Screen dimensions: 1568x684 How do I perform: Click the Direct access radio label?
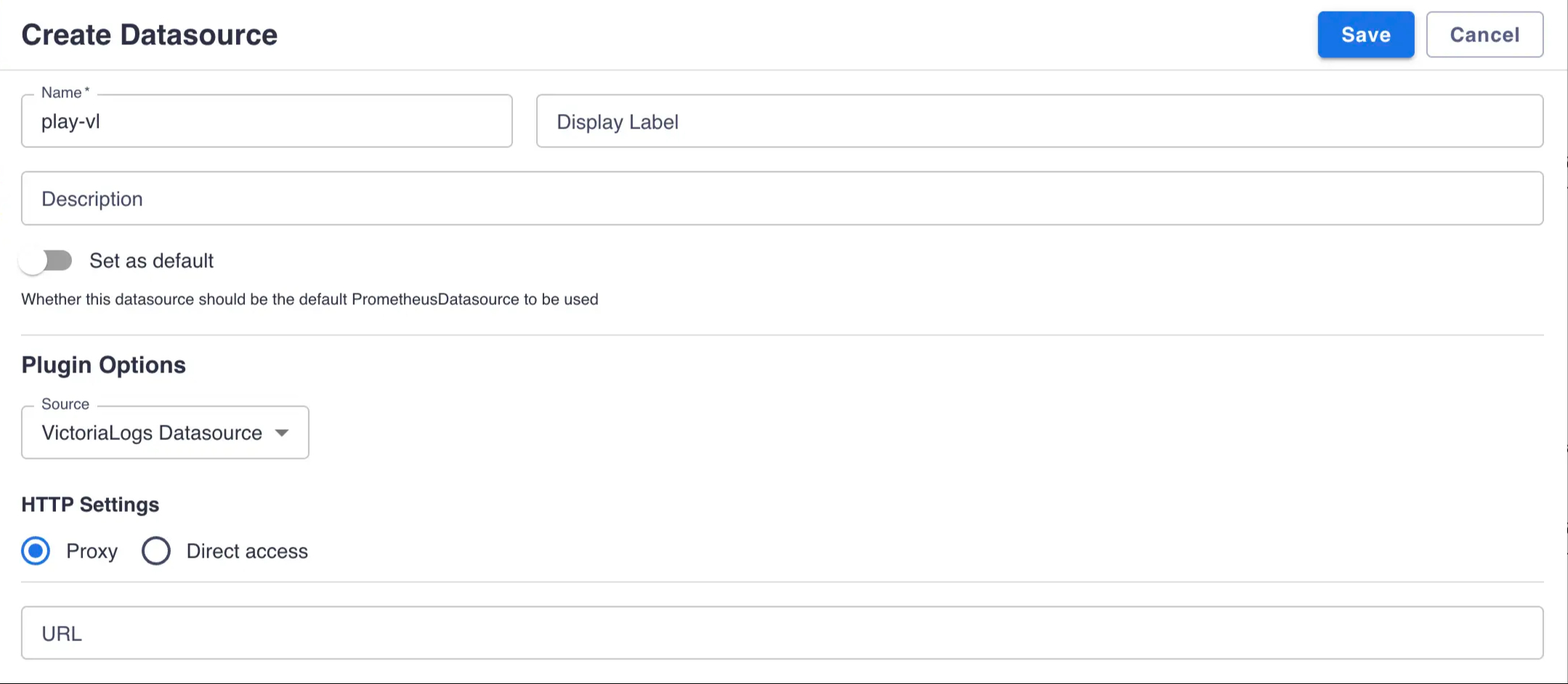click(x=246, y=551)
